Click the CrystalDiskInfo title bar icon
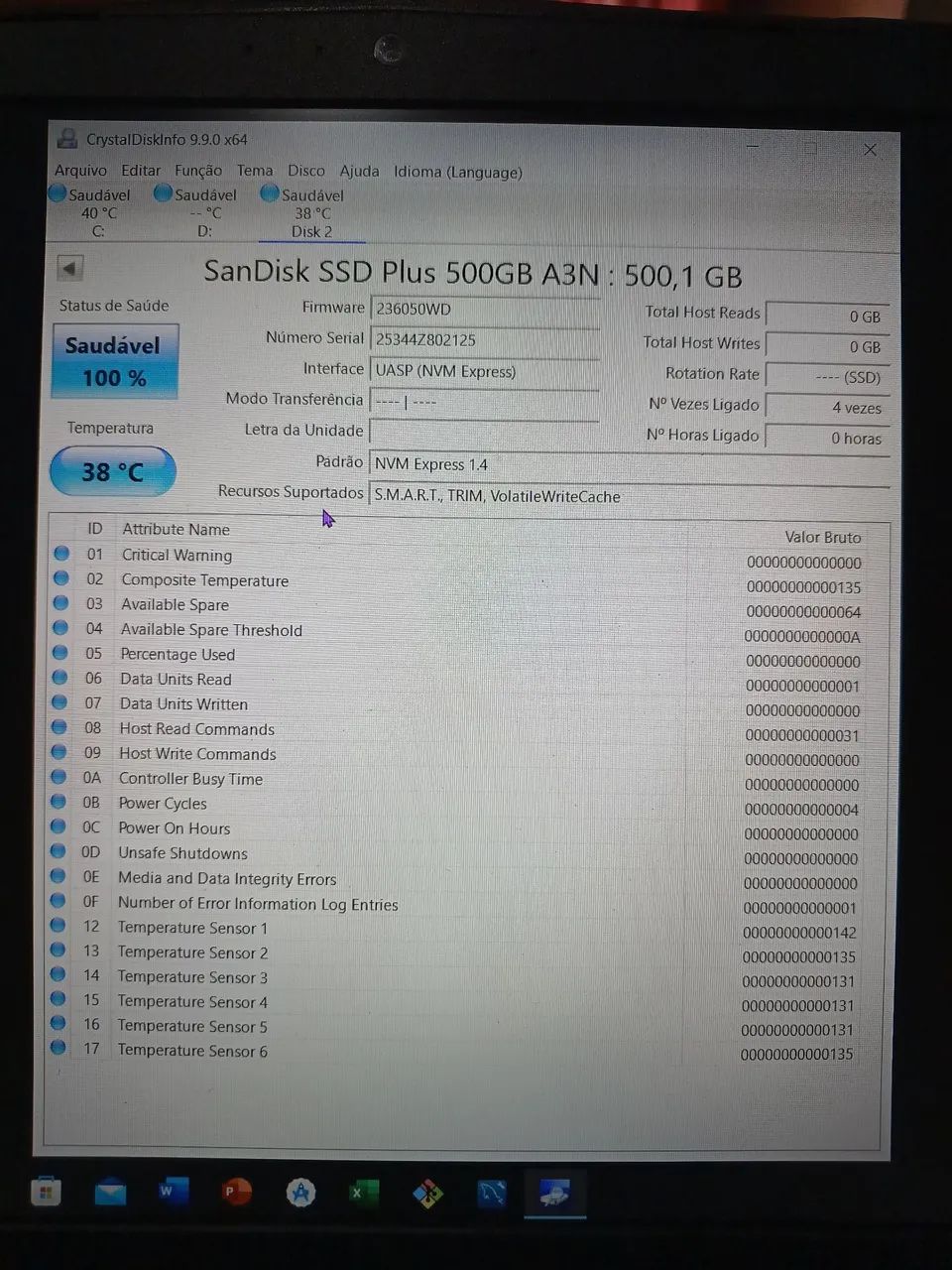This screenshot has width=952, height=1270. pos(68,139)
